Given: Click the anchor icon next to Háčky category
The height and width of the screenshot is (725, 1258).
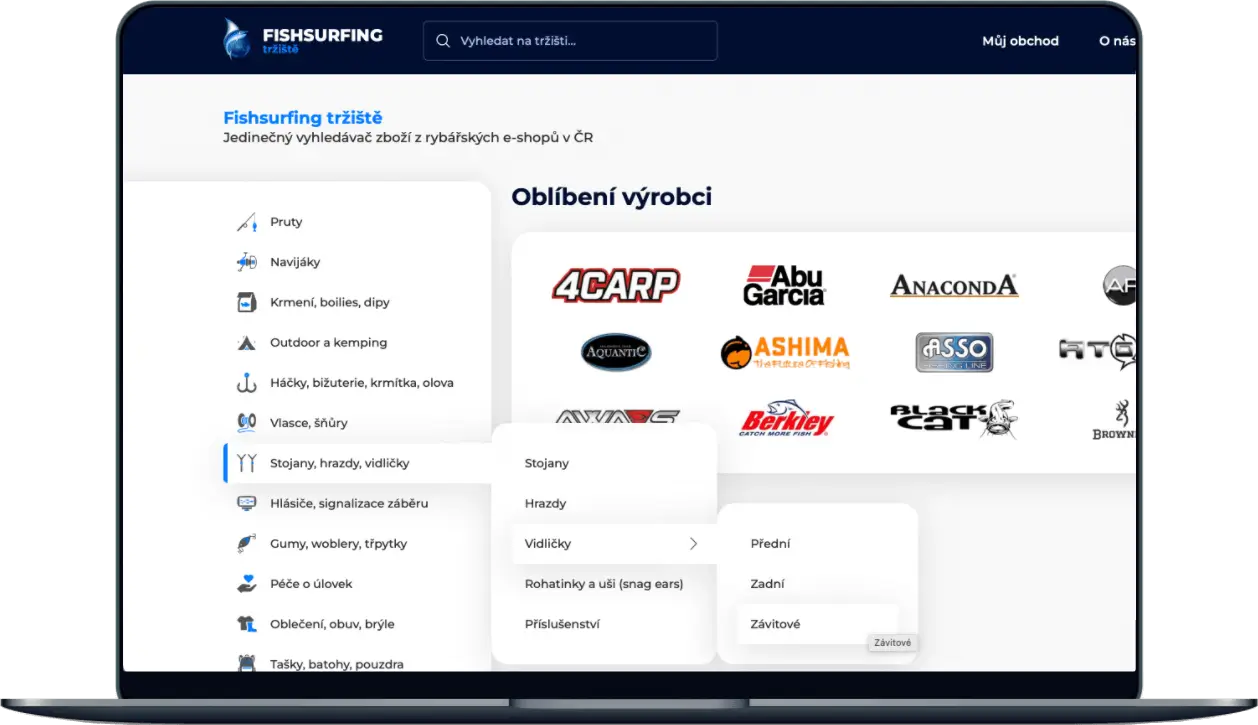Looking at the screenshot, I should (x=246, y=382).
